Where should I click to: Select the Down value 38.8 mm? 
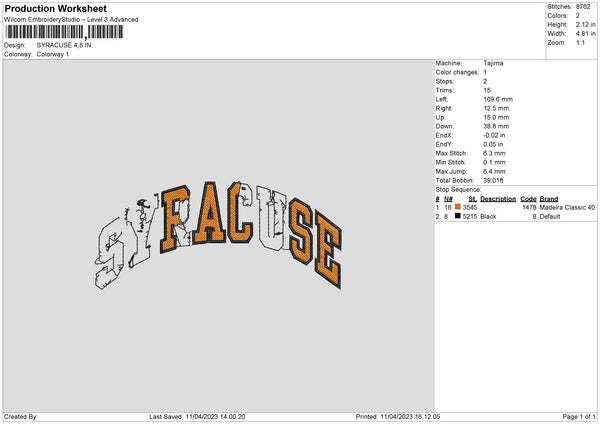point(496,126)
